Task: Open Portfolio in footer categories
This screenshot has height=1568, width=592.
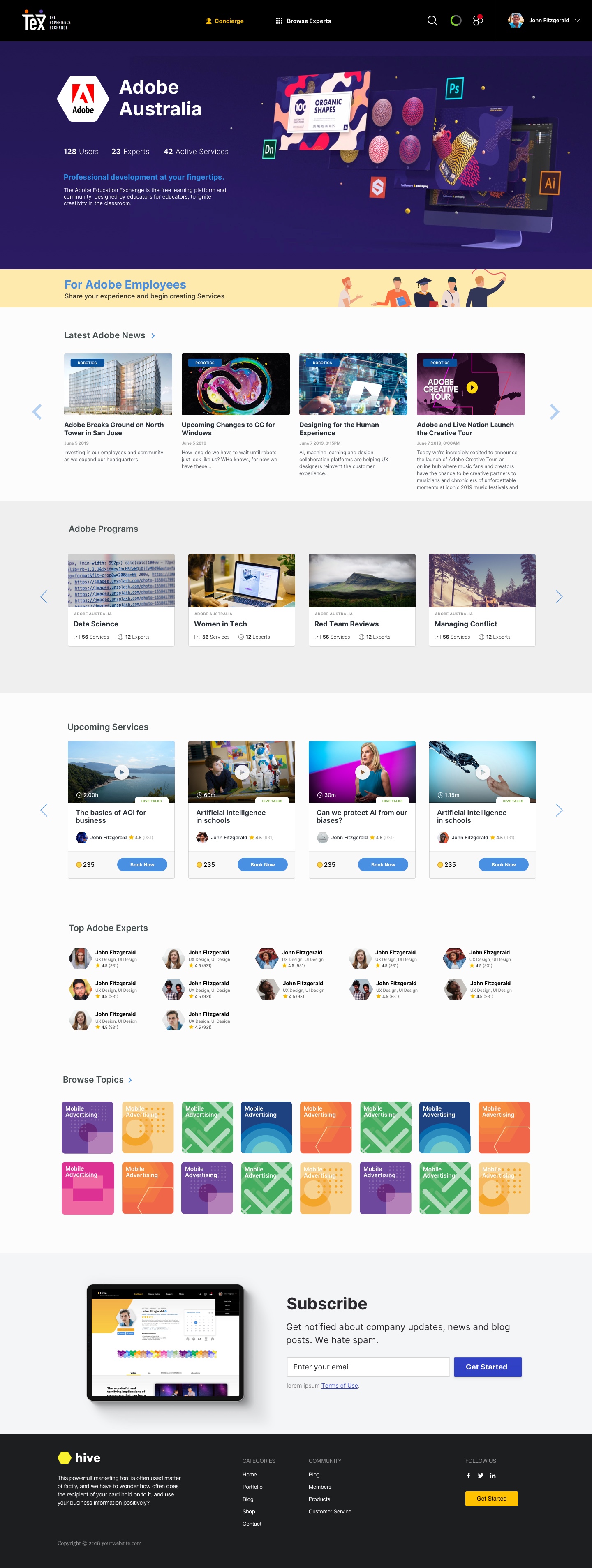Action: [x=253, y=1487]
